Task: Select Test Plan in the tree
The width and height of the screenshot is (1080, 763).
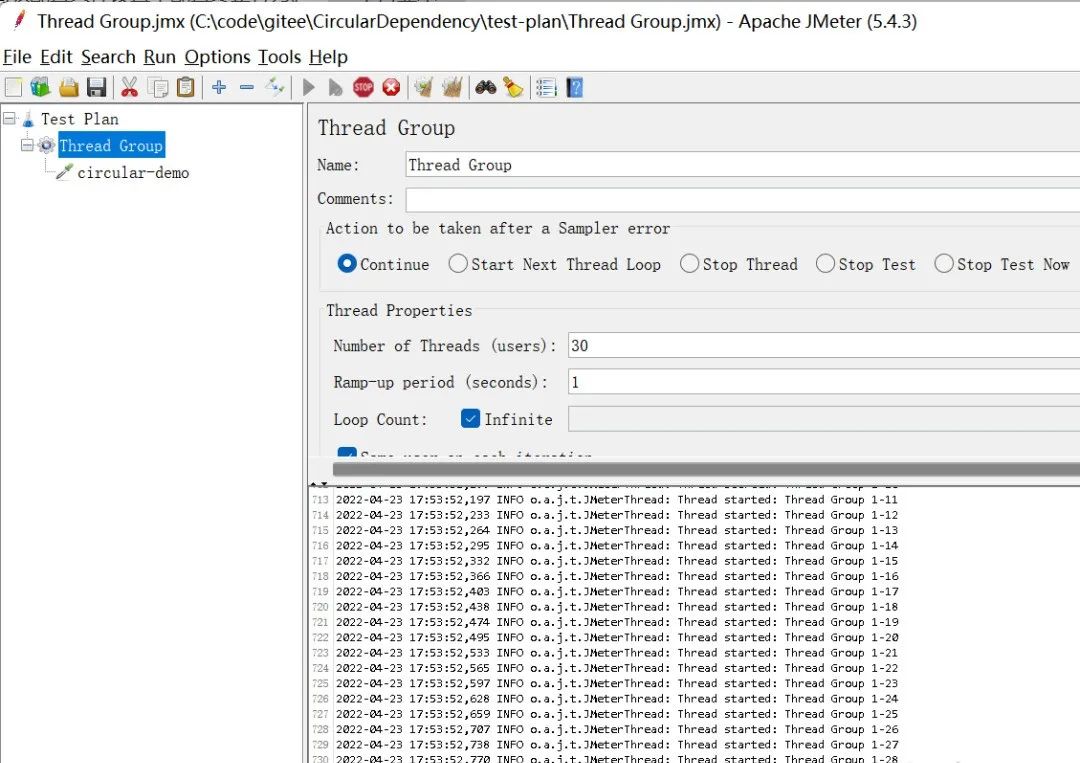Action: (80, 119)
